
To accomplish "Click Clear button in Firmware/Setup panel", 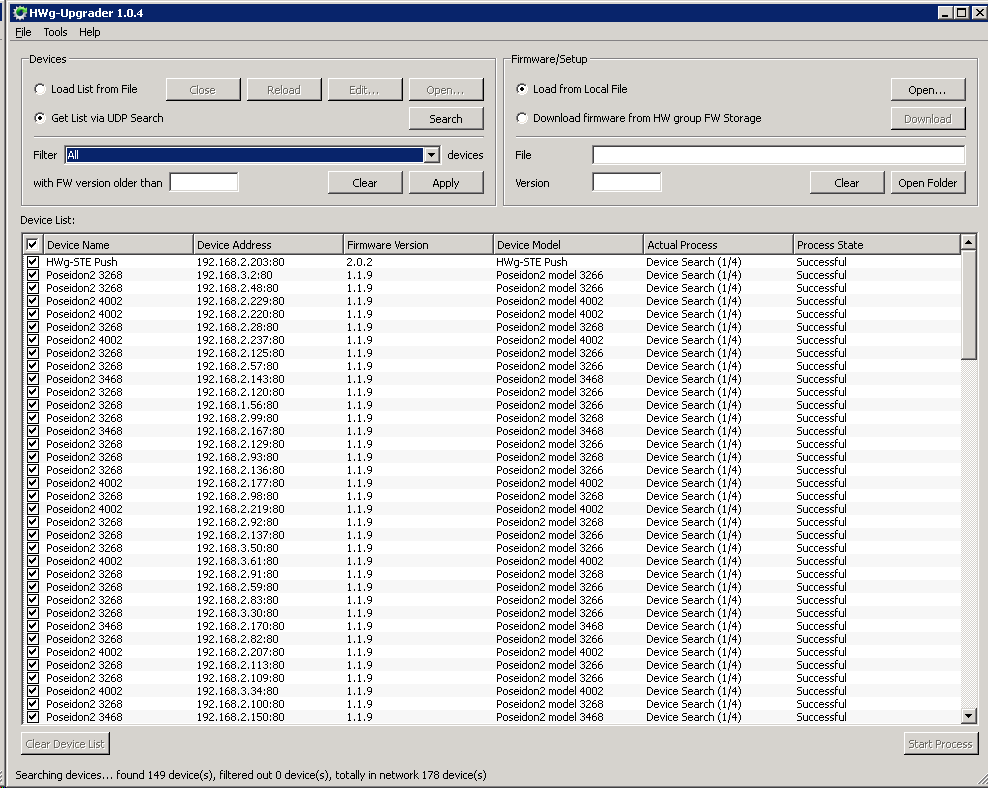I will (x=847, y=183).
